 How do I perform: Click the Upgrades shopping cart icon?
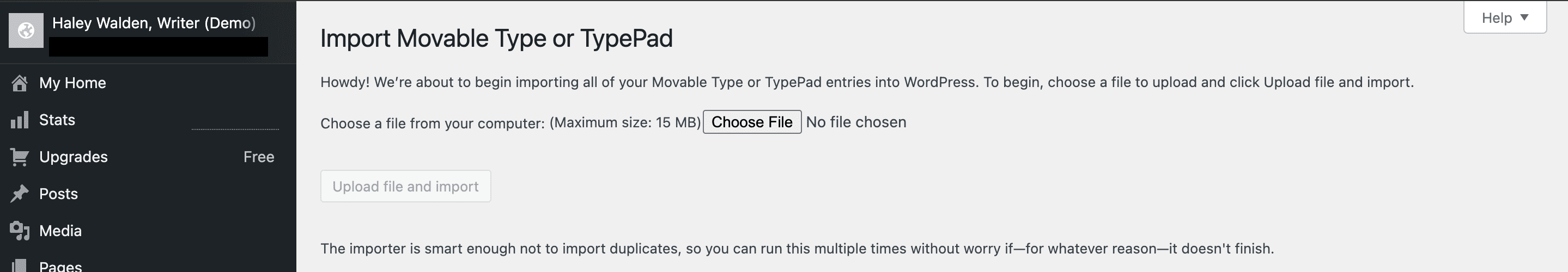tap(20, 157)
